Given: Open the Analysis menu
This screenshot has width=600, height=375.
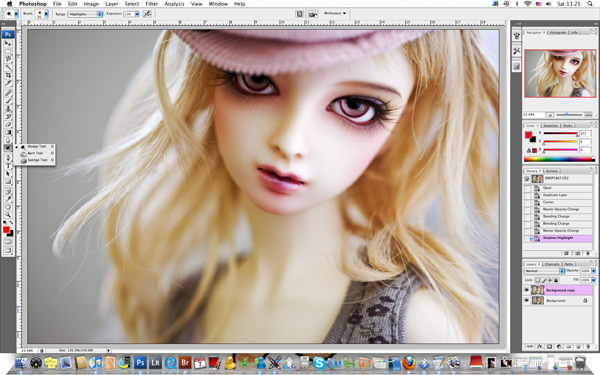Looking at the screenshot, I should [174, 4].
